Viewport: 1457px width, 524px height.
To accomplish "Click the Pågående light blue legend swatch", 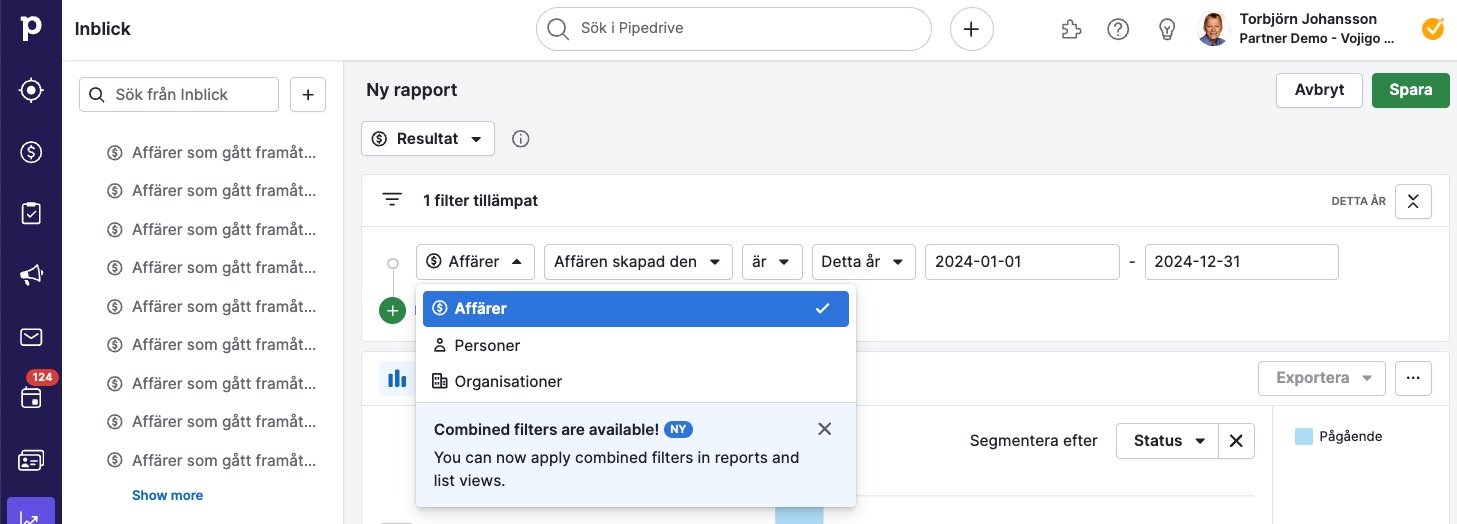I will coord(1303,436).
